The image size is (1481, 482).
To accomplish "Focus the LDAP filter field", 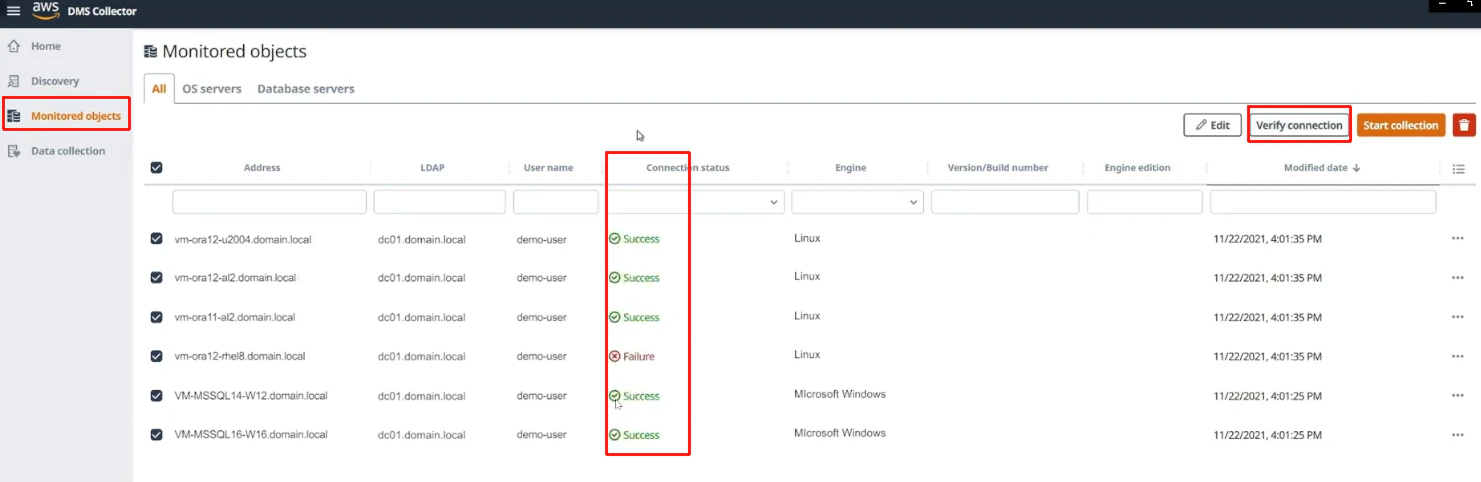I will [440, 202].
